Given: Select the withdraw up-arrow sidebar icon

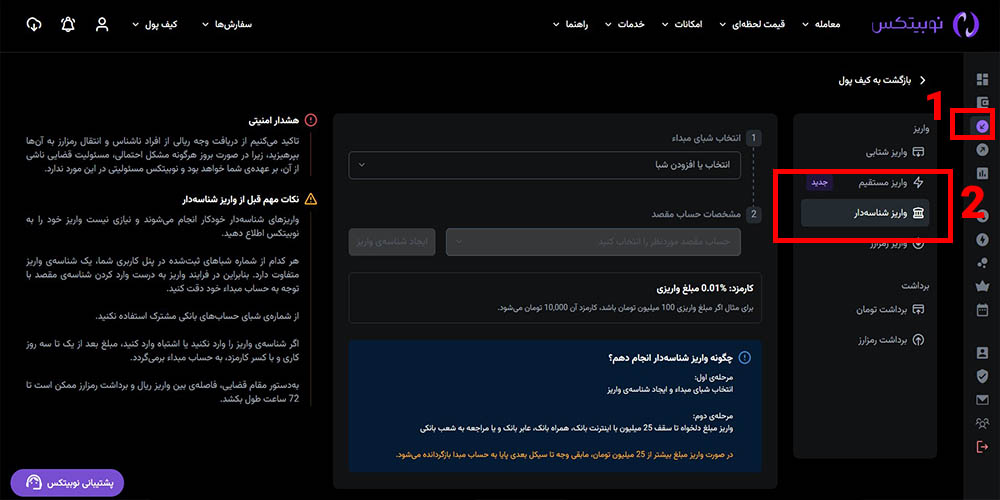Looking at the screenshot, I should 982,149.
